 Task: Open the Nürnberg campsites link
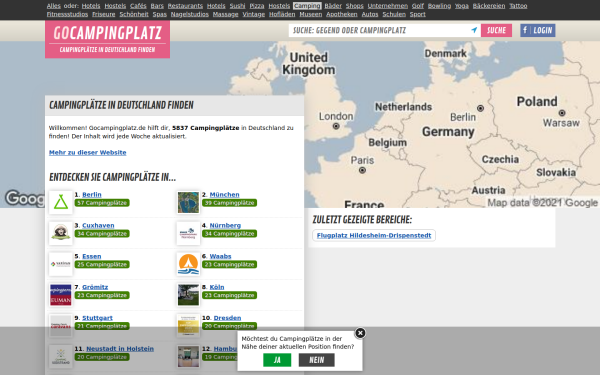point(225,225)
